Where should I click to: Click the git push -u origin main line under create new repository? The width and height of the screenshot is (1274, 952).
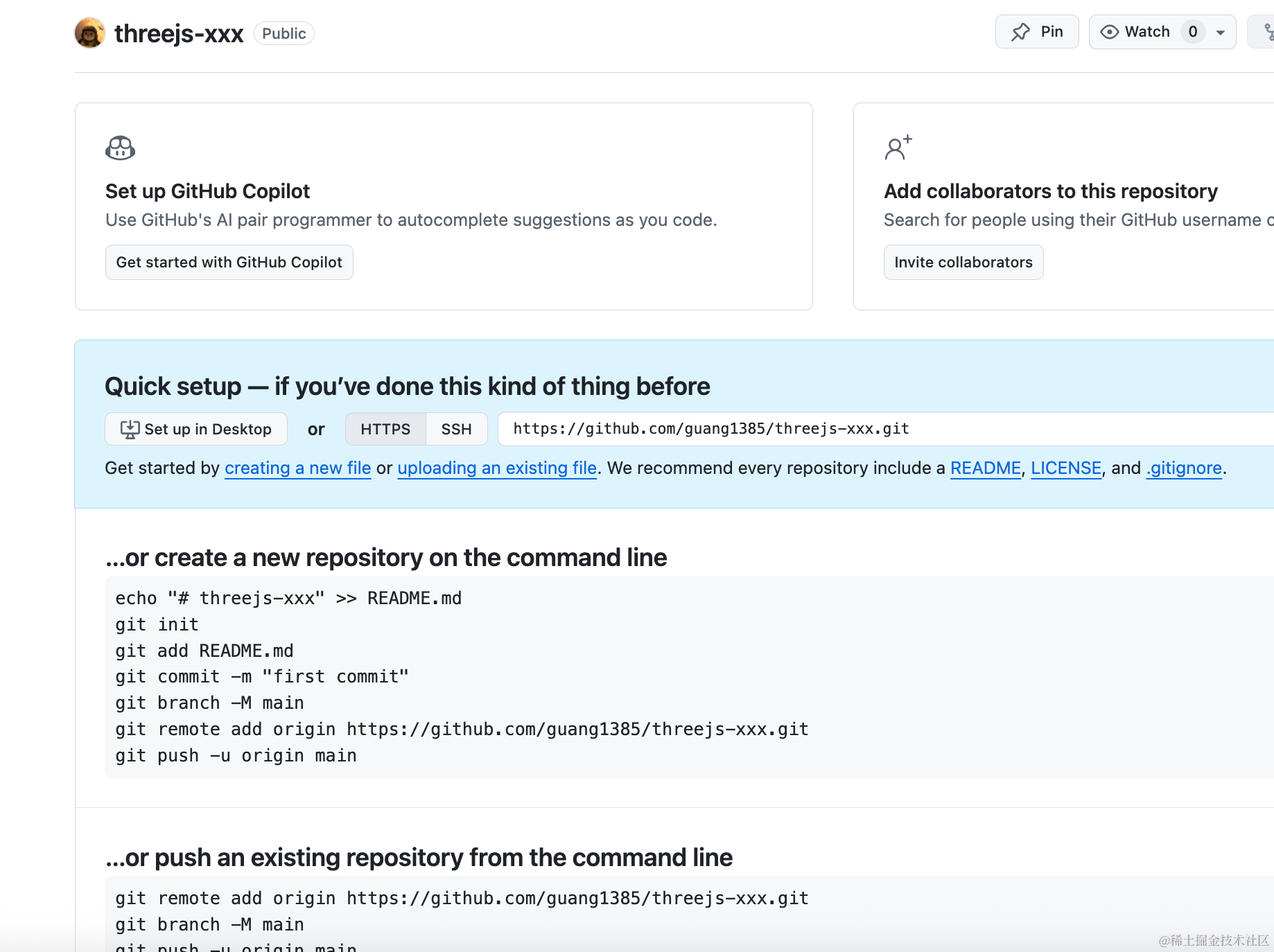[236, 756]
